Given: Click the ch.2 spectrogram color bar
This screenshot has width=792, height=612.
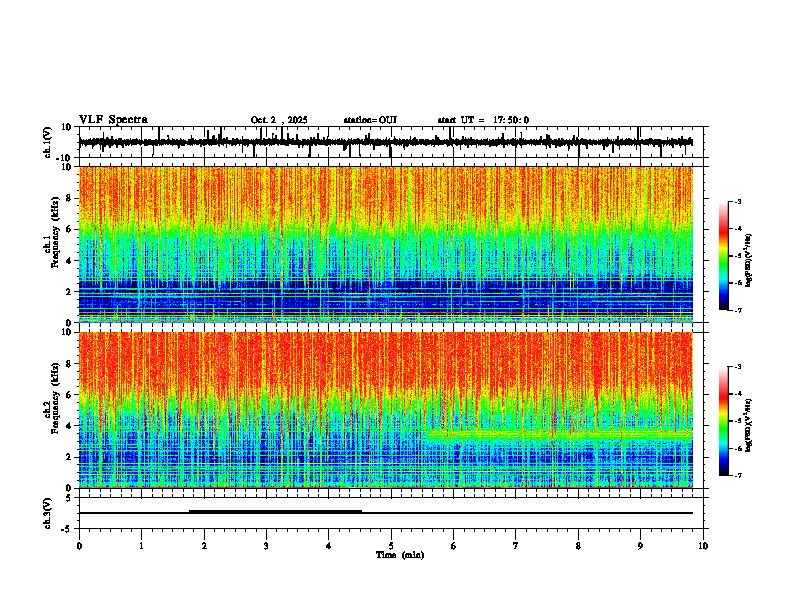Looking at the screenshot, I should 724,421.
